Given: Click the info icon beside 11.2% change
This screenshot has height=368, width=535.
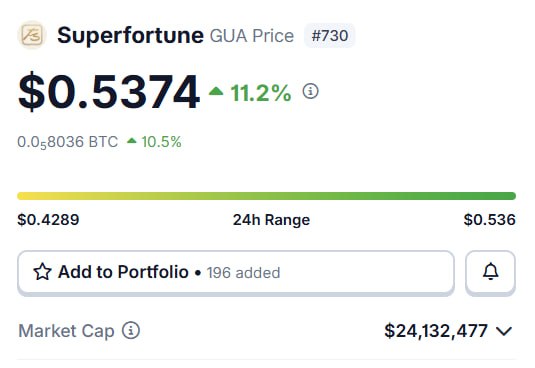Looking at the screenshot, I should coord(310,91).
